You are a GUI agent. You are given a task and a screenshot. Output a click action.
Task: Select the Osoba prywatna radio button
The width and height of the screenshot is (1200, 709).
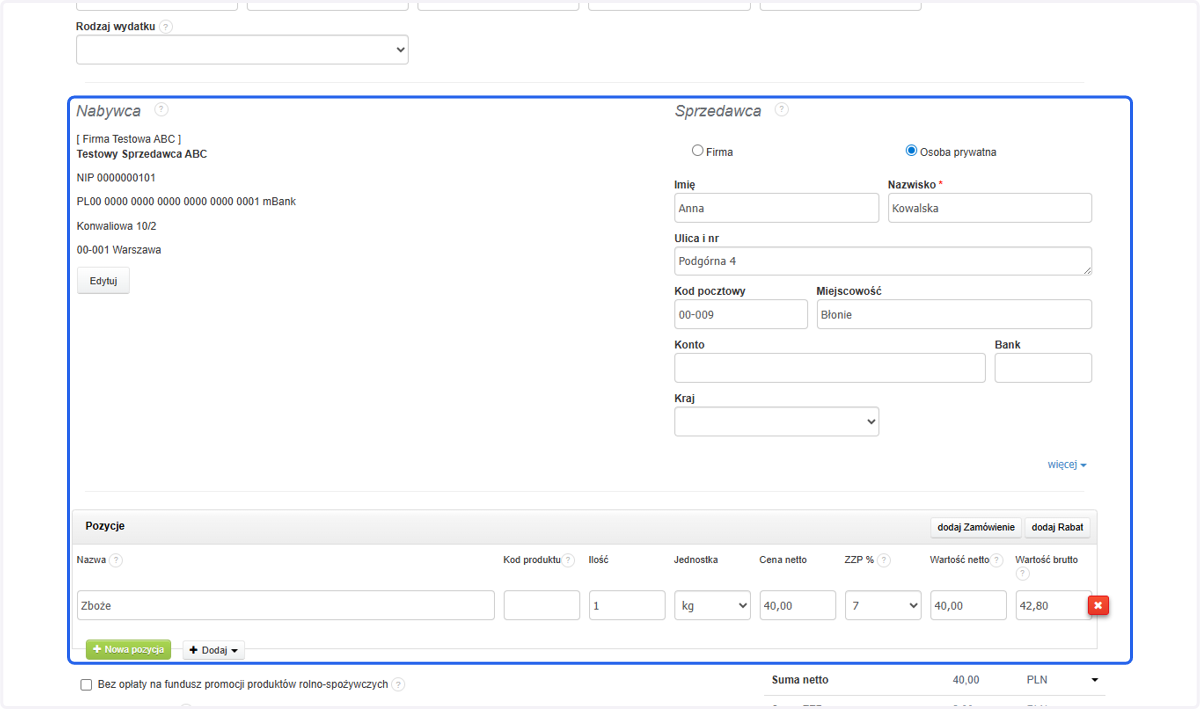[x=911, y=151]
